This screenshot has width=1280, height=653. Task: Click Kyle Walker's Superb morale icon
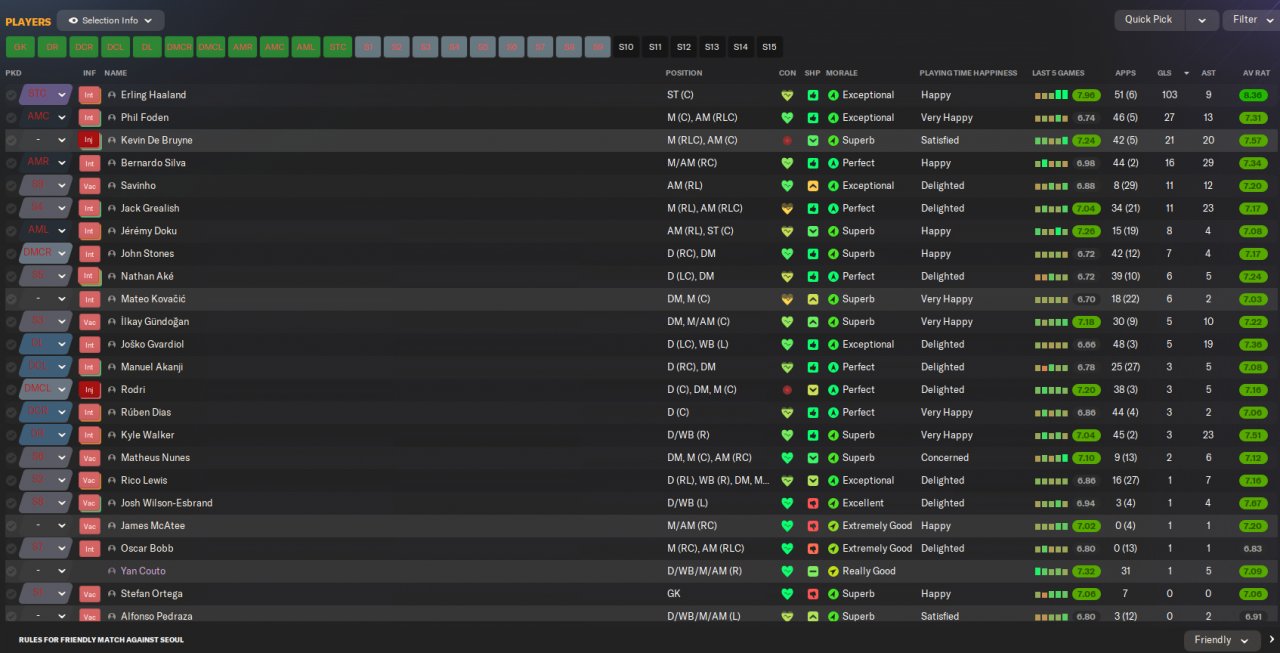tap(833, 435)
